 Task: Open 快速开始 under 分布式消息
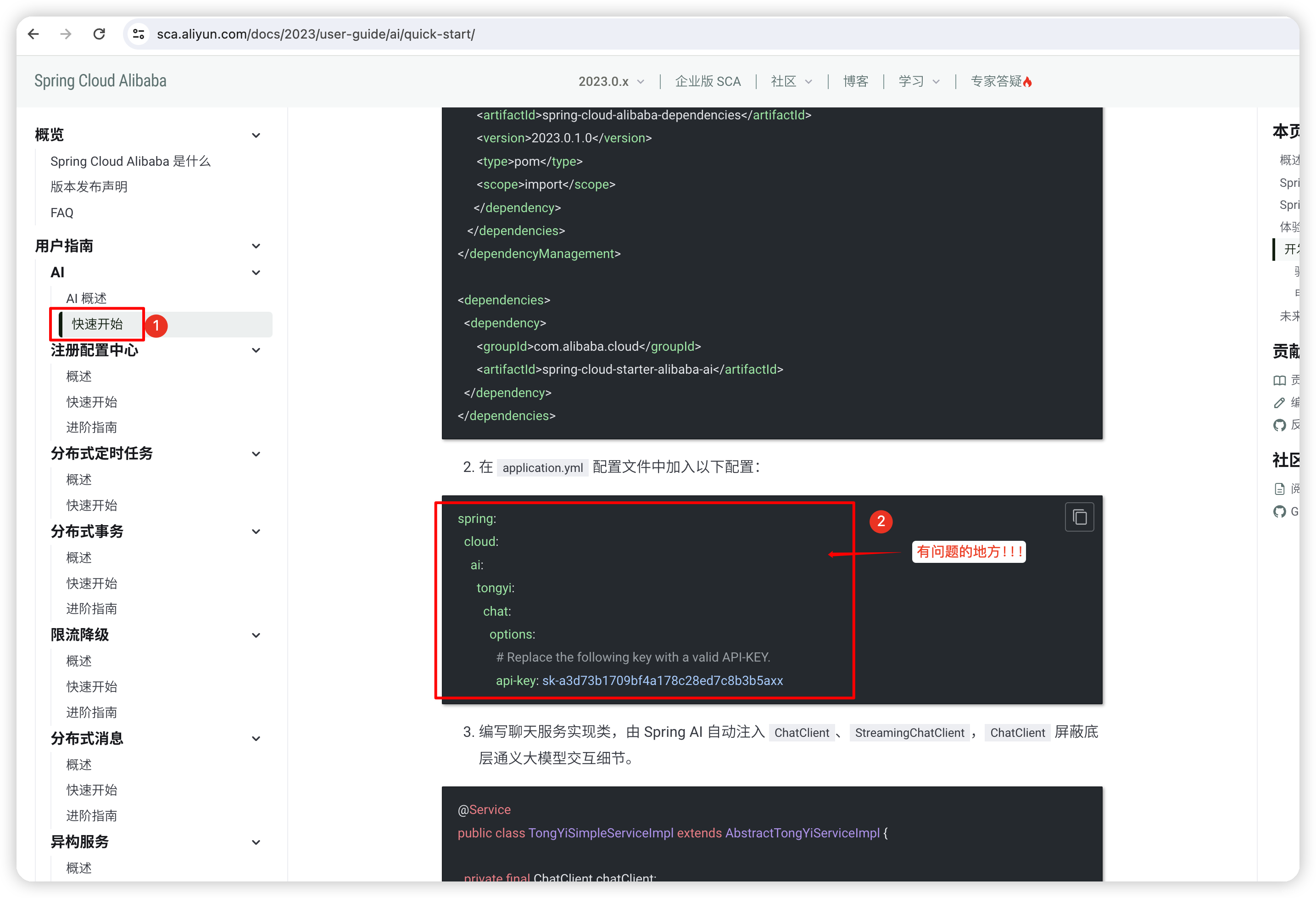click(x=92, y=791)
